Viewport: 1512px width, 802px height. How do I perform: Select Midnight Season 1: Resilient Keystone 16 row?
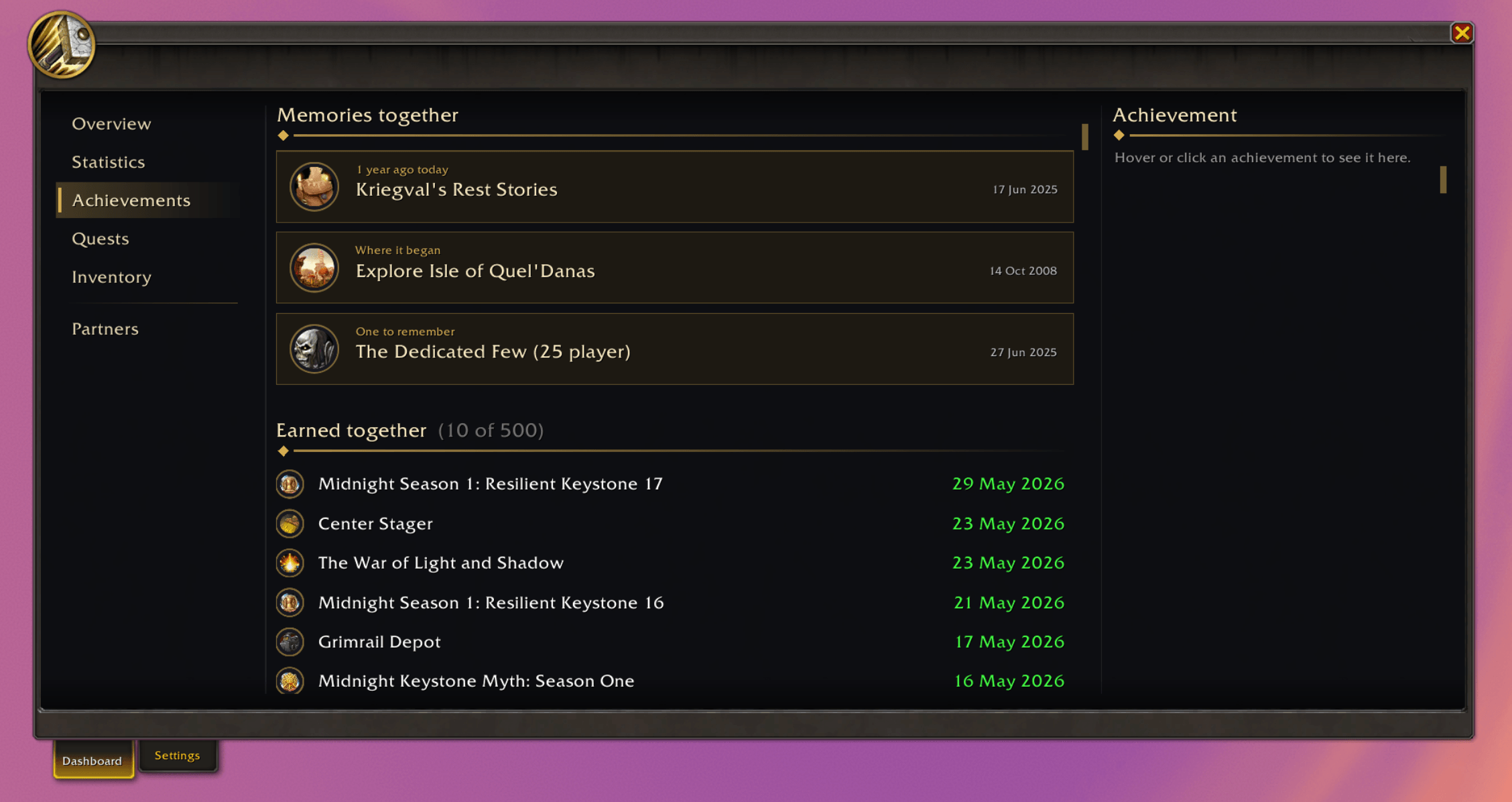[670, 602]
